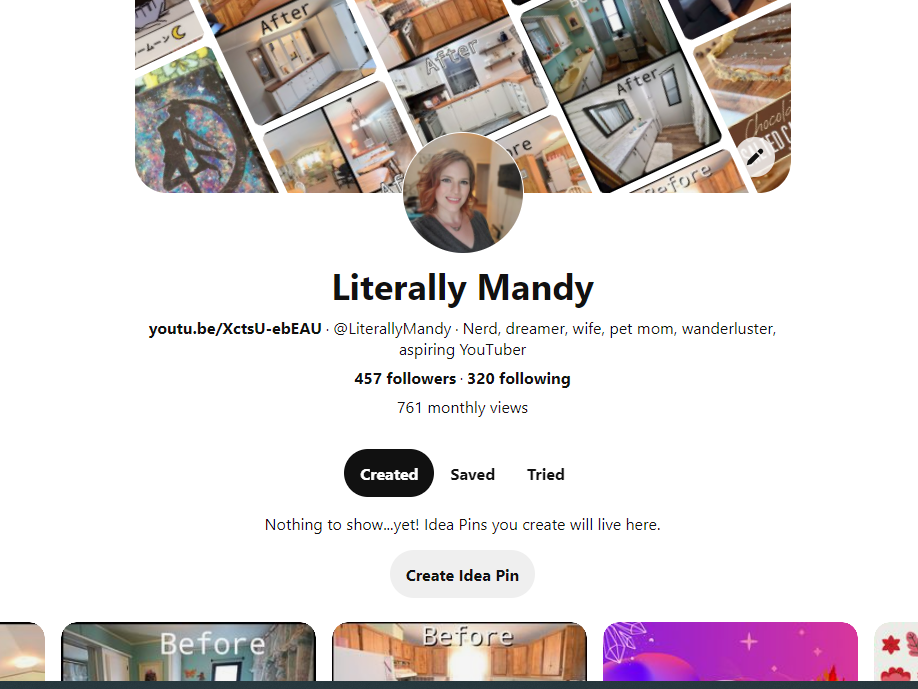Open the red floral pin at right edge

(x=896, y=652)
